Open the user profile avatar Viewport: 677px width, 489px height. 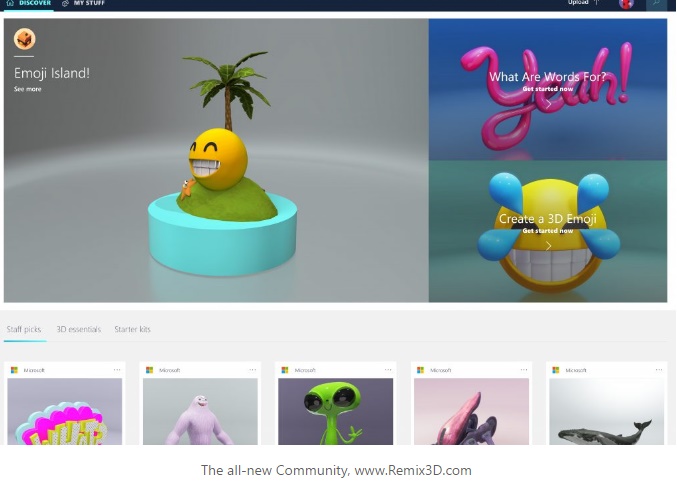626,4
